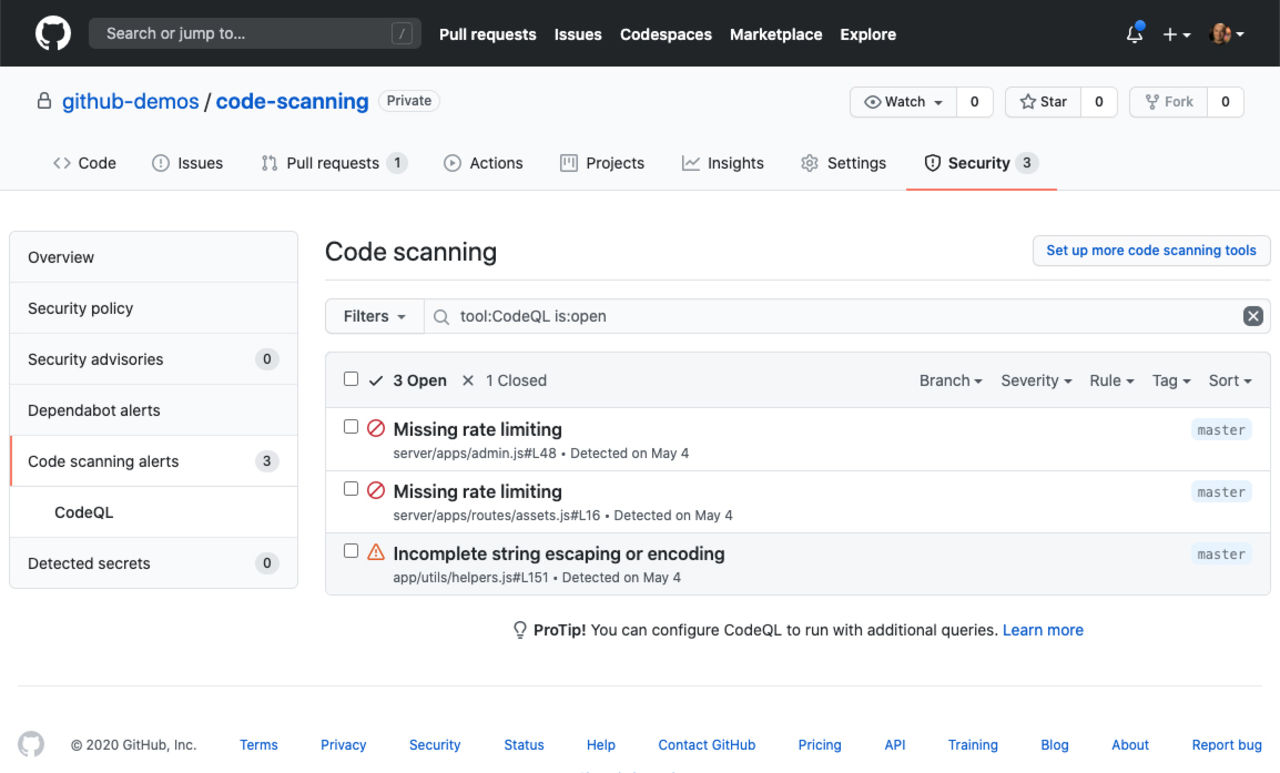Check the select-all alerts checkbox

pos(351,379)
